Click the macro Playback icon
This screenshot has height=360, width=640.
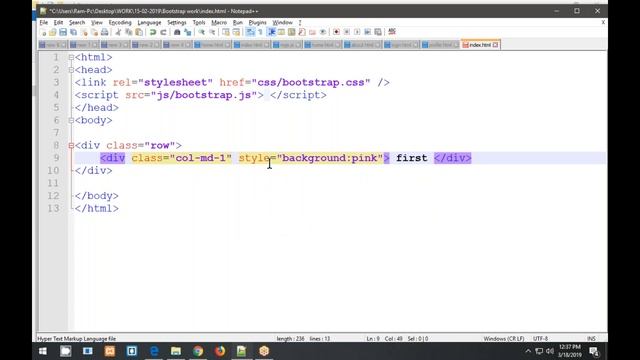point(357,32)
